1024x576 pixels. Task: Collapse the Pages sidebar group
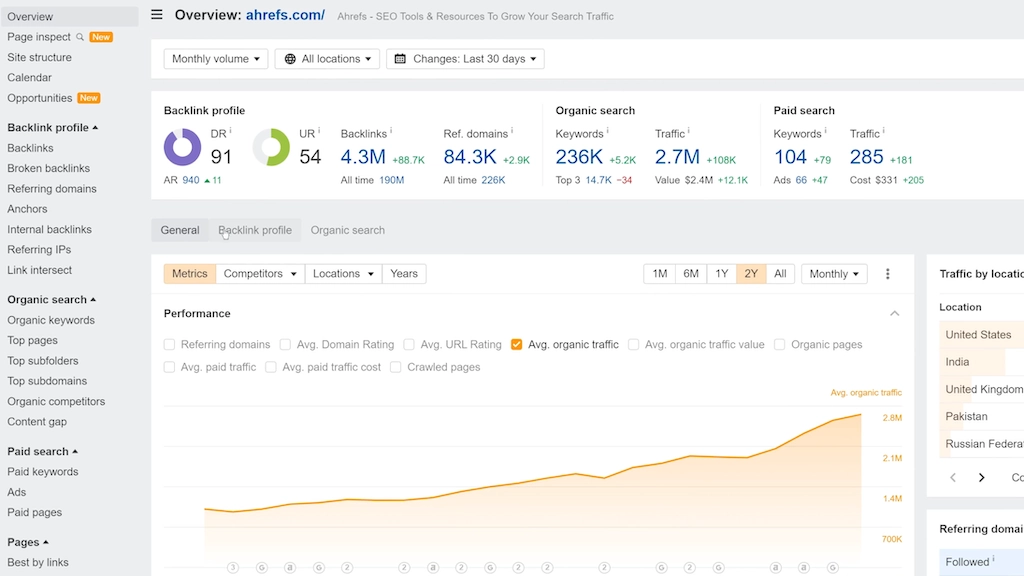coord(28,542)
